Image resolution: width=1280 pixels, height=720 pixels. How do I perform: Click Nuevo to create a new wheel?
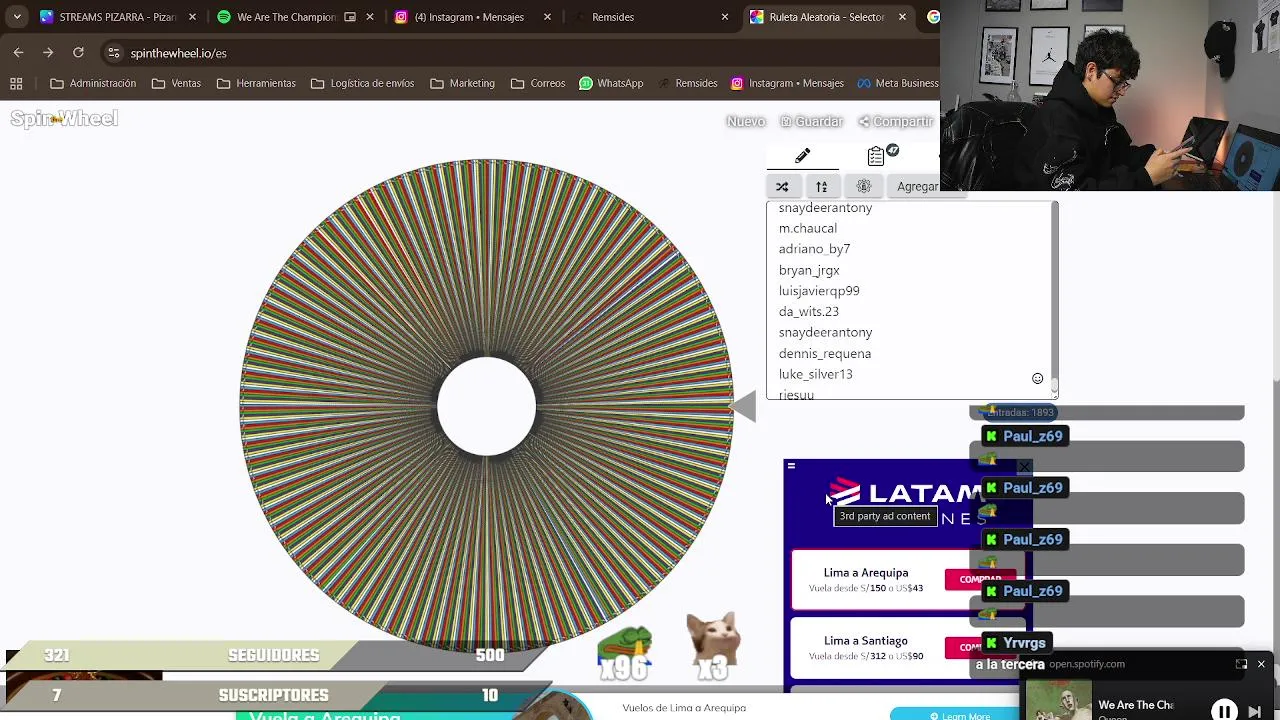(746, 121)
